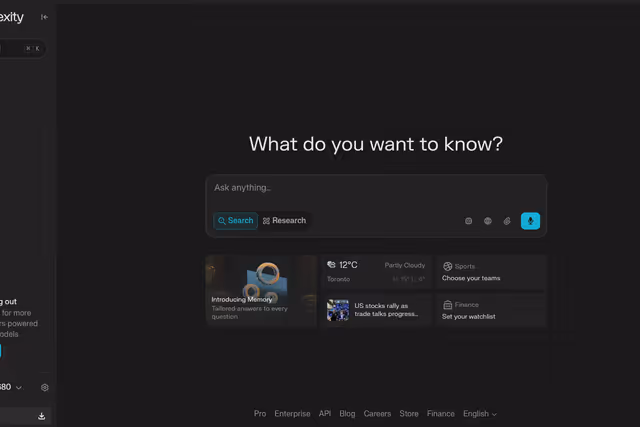This screenshot has width=640, height=427.
Task: Collapse the sidebar with the arrow icon
Action: (x=44, y=17)
